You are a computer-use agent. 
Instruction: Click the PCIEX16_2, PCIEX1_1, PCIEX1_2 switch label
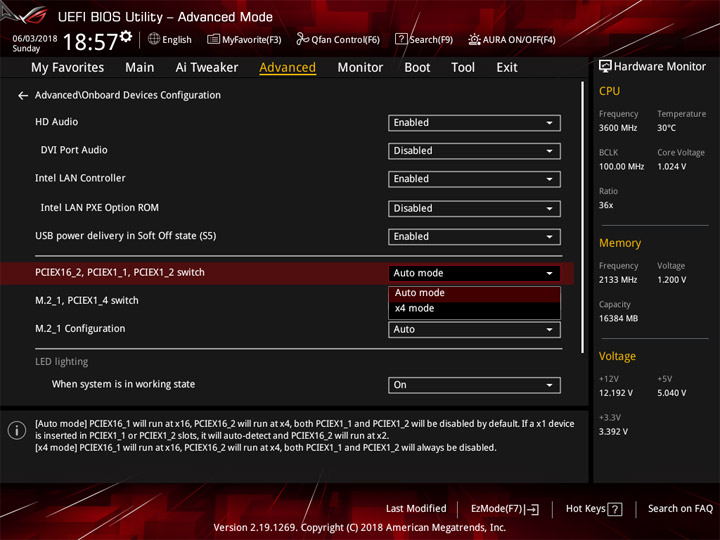[120, 273]
